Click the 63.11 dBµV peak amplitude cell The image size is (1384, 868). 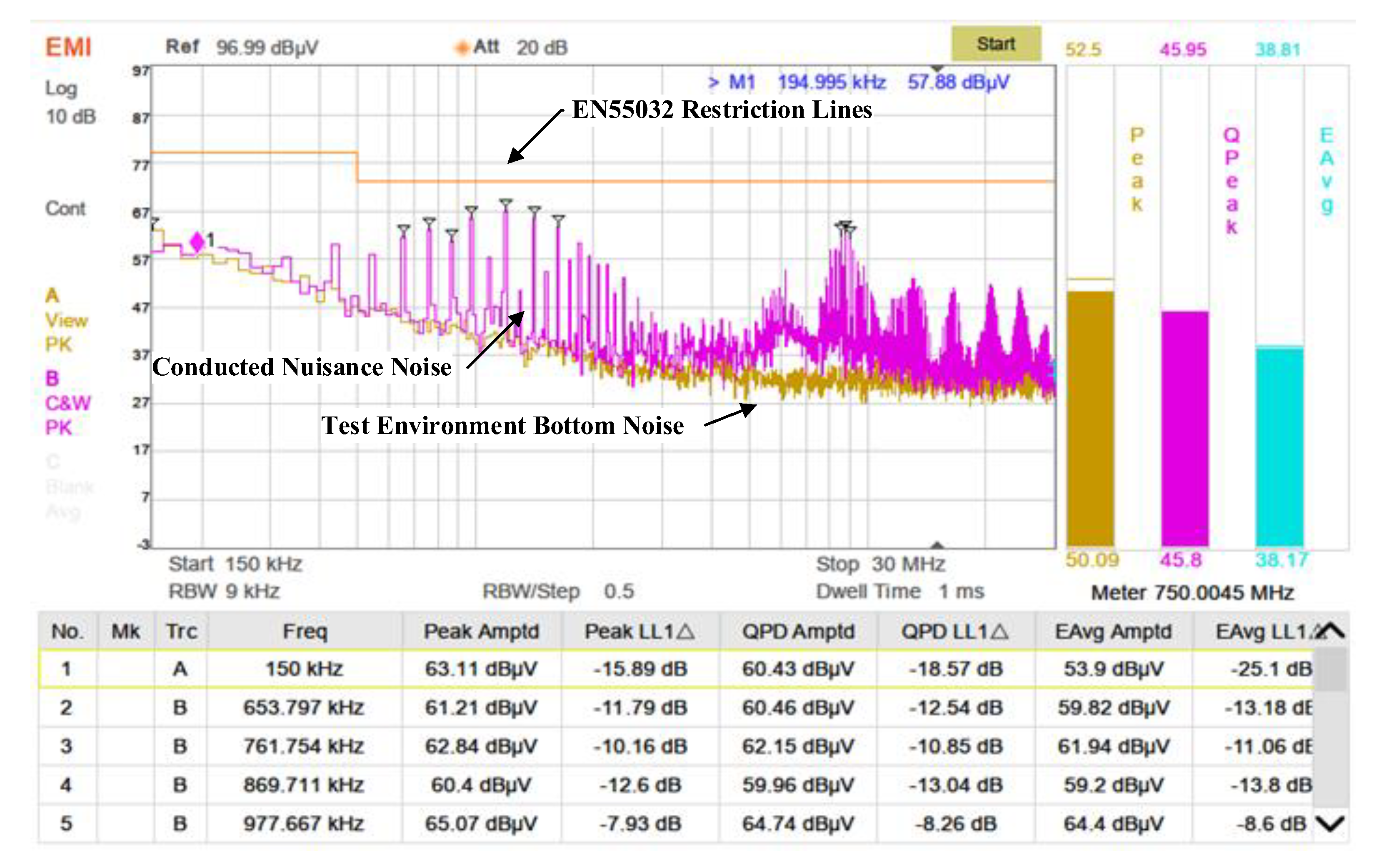(481, 669)
